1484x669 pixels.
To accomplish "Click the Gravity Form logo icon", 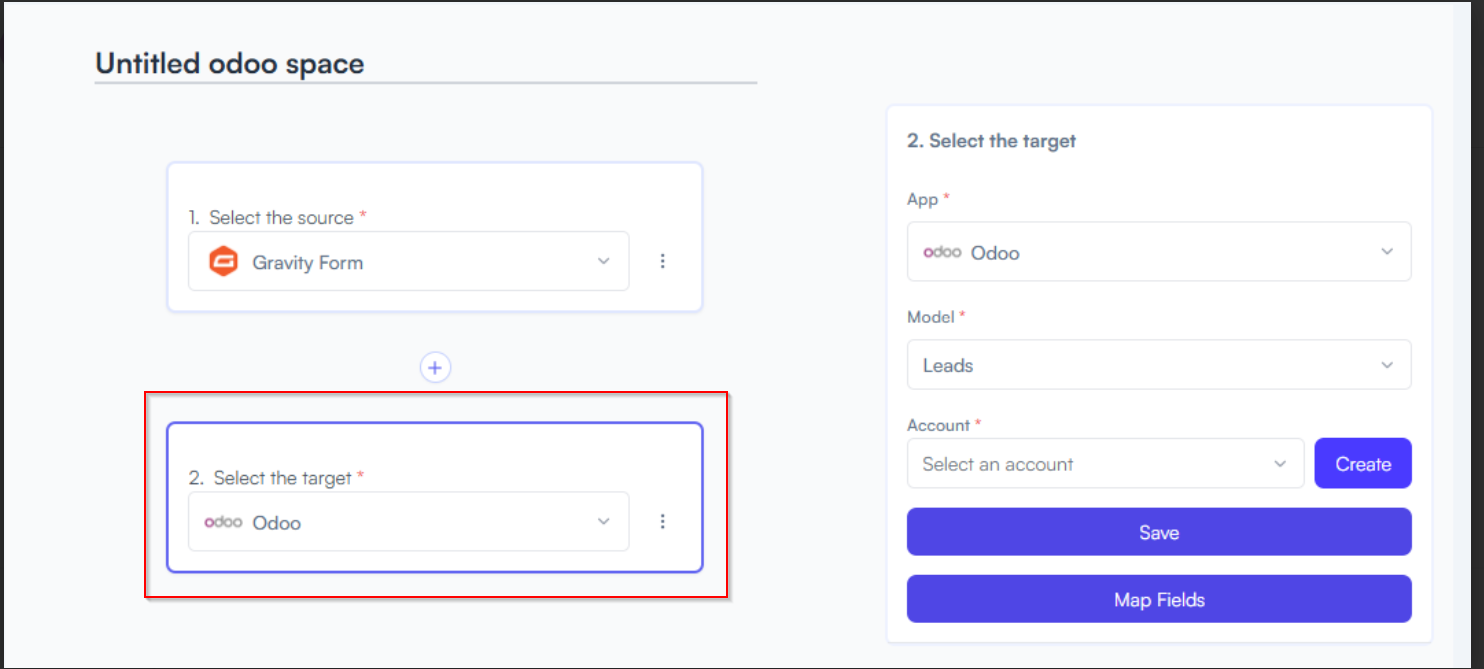I will (x=223, y=262).
